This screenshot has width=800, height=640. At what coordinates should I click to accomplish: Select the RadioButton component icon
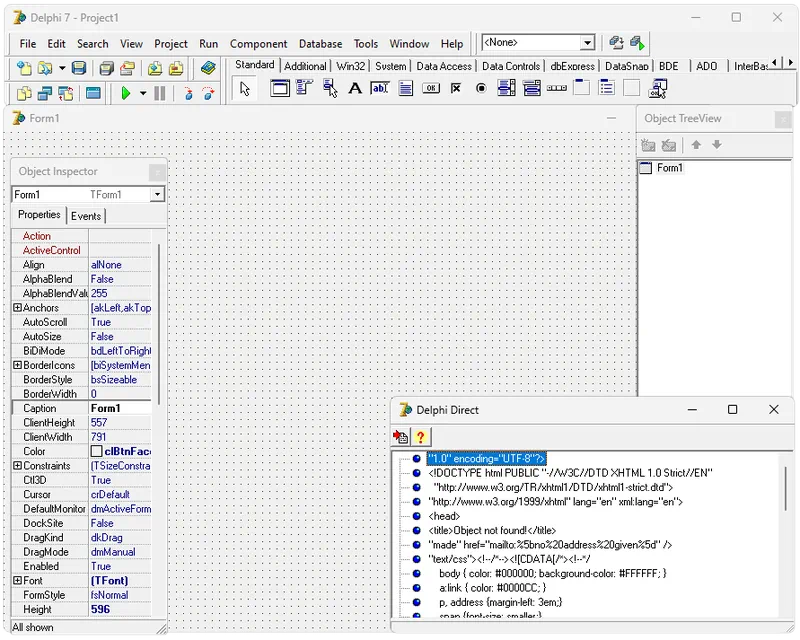pos(481,88)
